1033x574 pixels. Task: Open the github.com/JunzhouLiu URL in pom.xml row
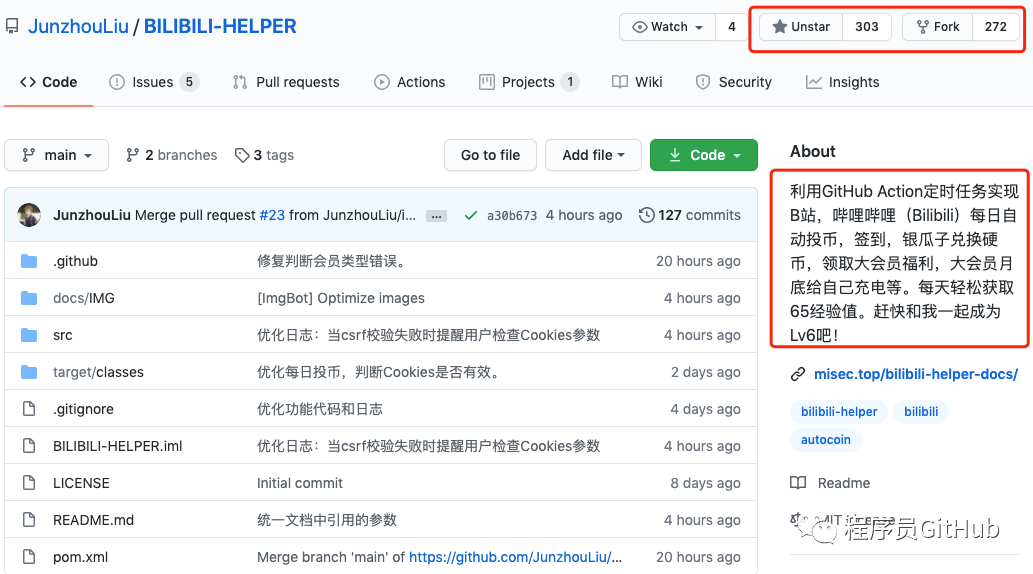515,557
